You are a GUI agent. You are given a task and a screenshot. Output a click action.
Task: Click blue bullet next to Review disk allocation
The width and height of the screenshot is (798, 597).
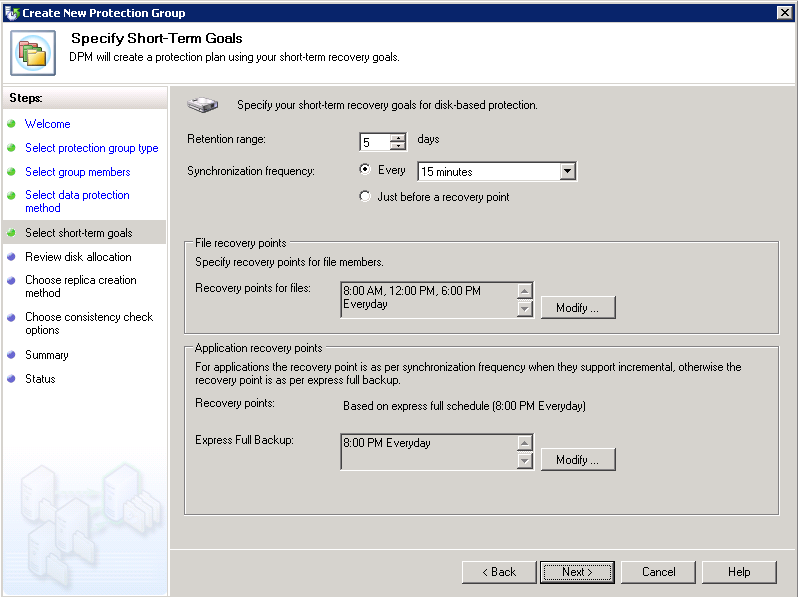click(x=11, y=257)
